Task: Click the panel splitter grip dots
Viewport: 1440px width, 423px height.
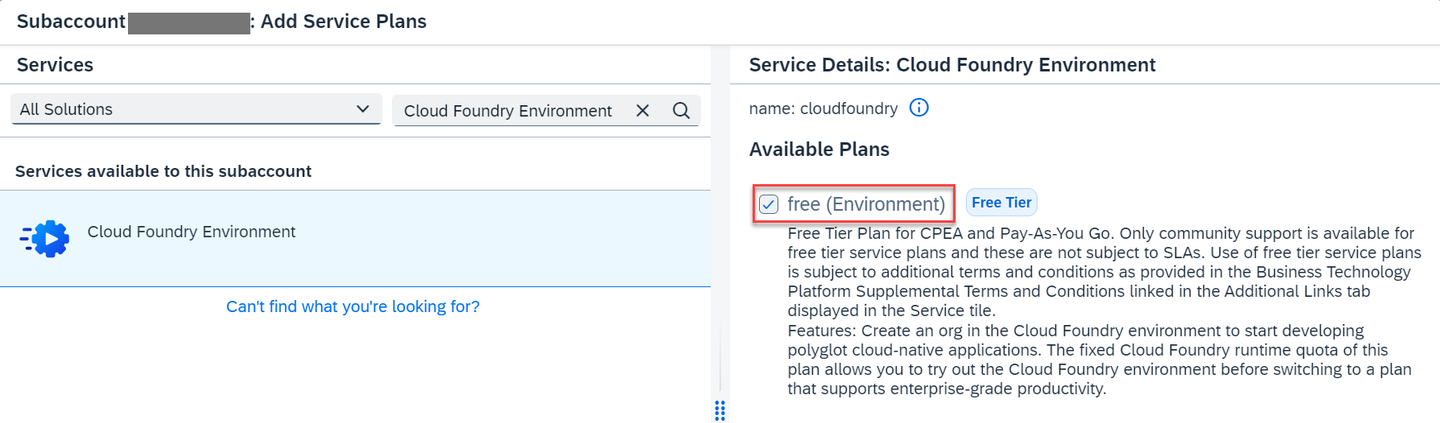Action: [720, 410]
